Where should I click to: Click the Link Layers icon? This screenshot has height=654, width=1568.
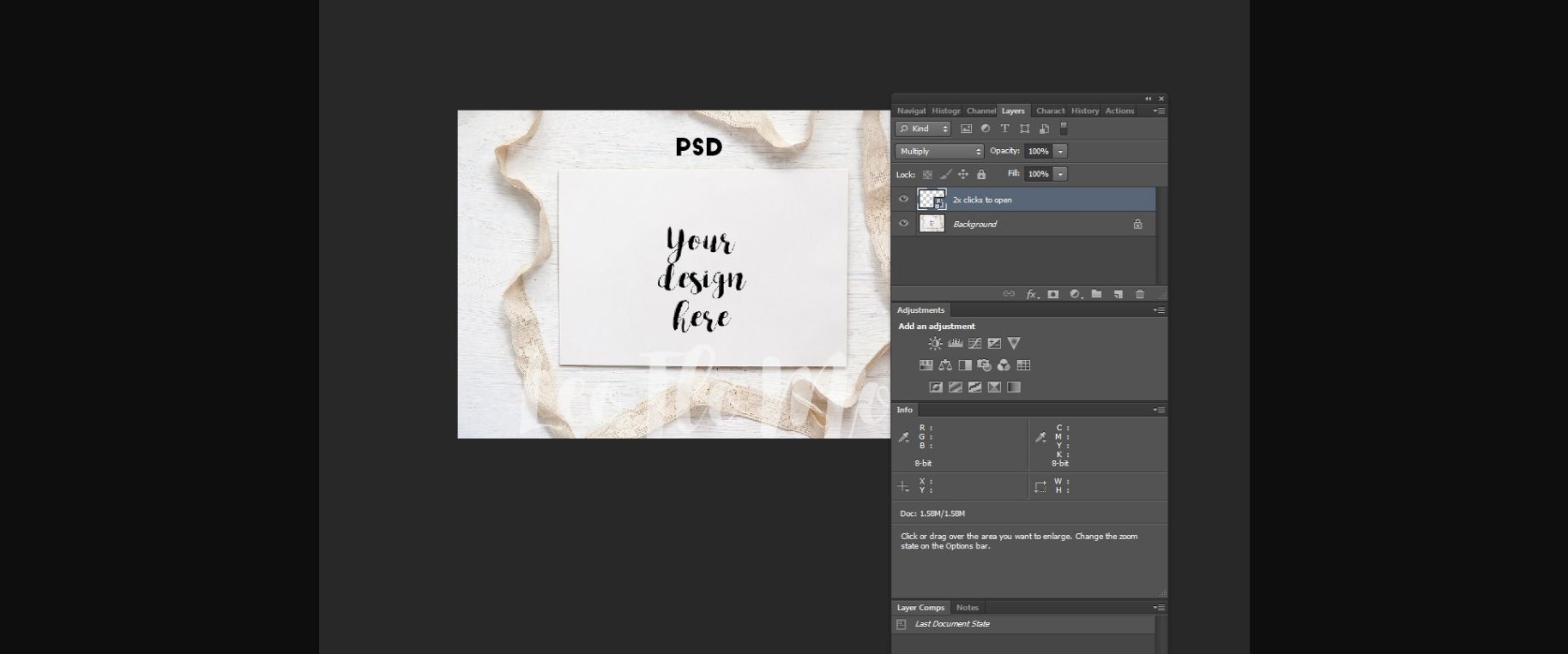1009,294
